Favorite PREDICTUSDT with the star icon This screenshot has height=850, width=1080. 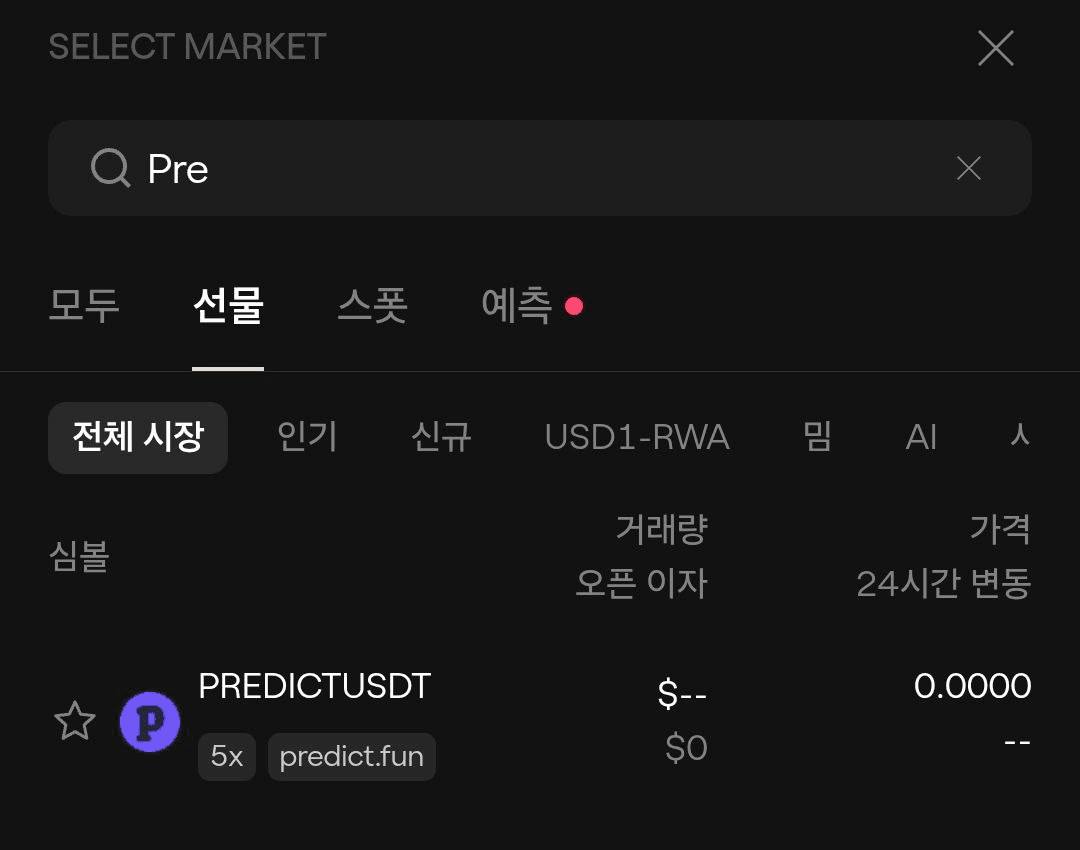pyautogui.click(x=74, y=721)
